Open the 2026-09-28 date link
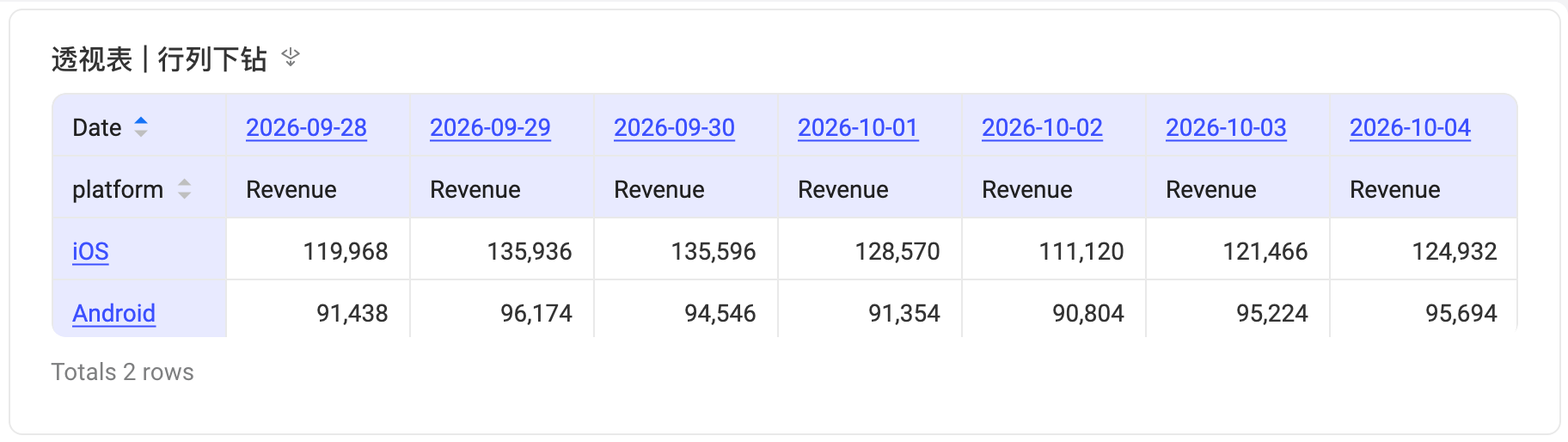 (306, 127)
